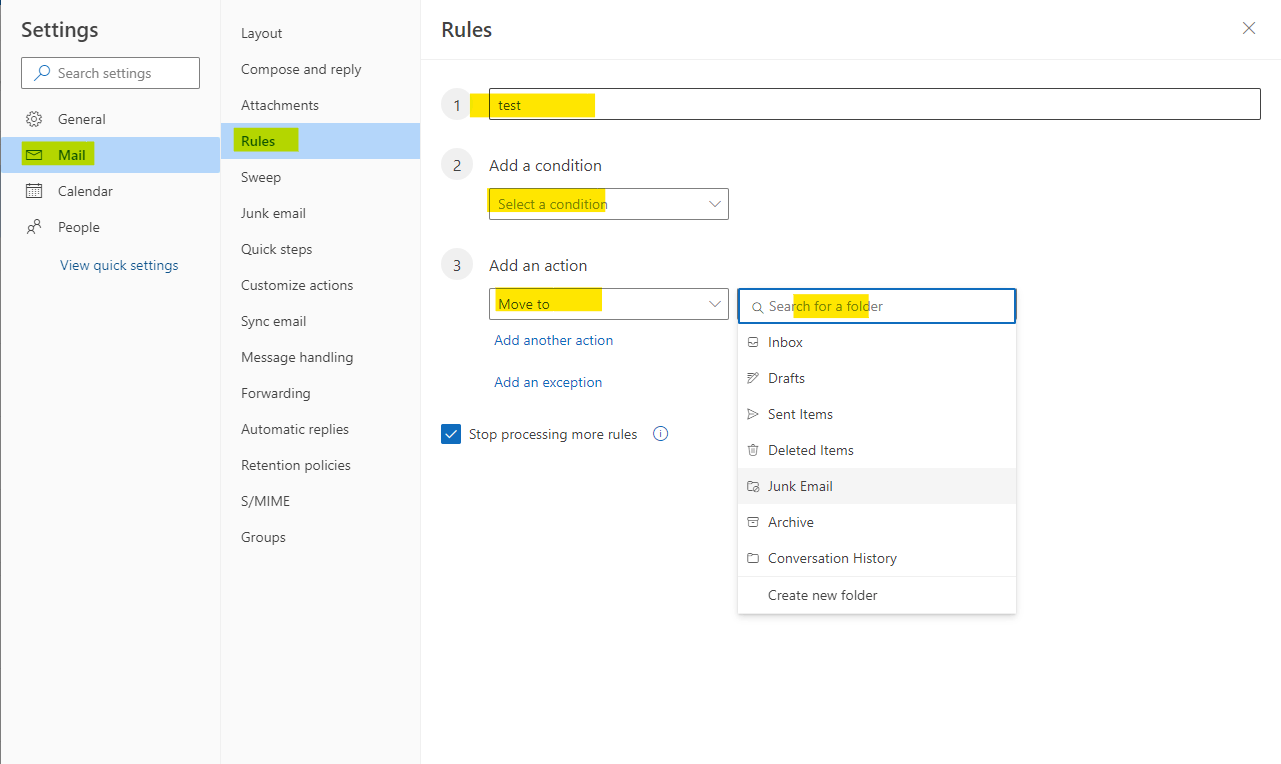Click the magnifier icon in folder search box

[757, 306]
